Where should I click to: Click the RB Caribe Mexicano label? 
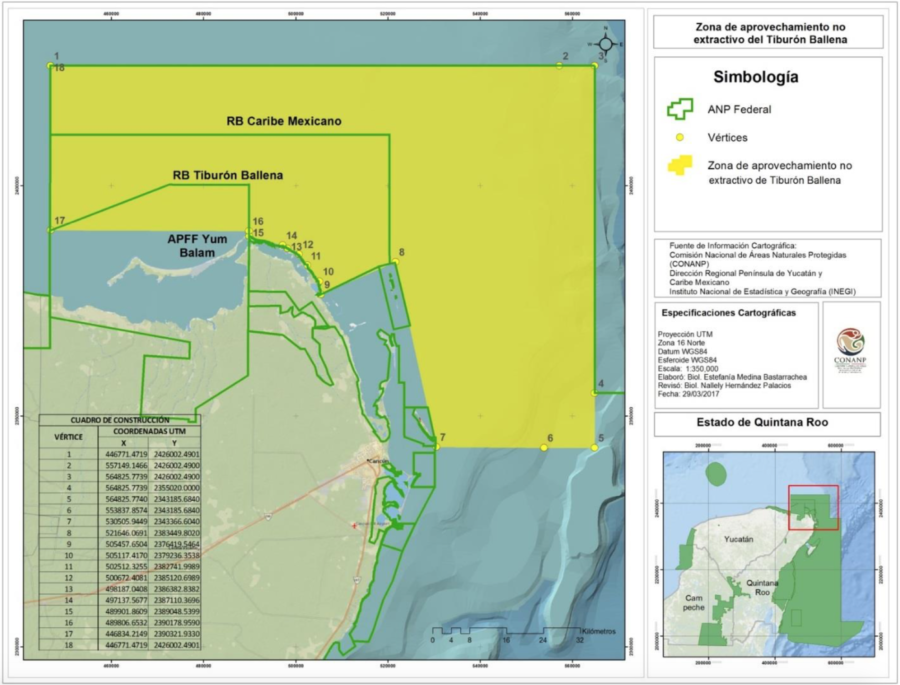284,121
